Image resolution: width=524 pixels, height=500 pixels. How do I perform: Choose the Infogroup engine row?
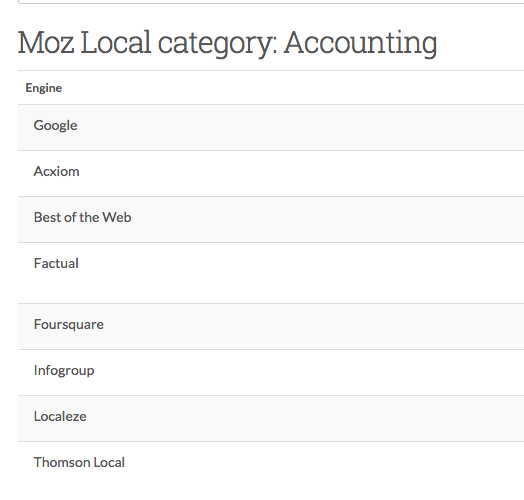[x=271, y=373]
